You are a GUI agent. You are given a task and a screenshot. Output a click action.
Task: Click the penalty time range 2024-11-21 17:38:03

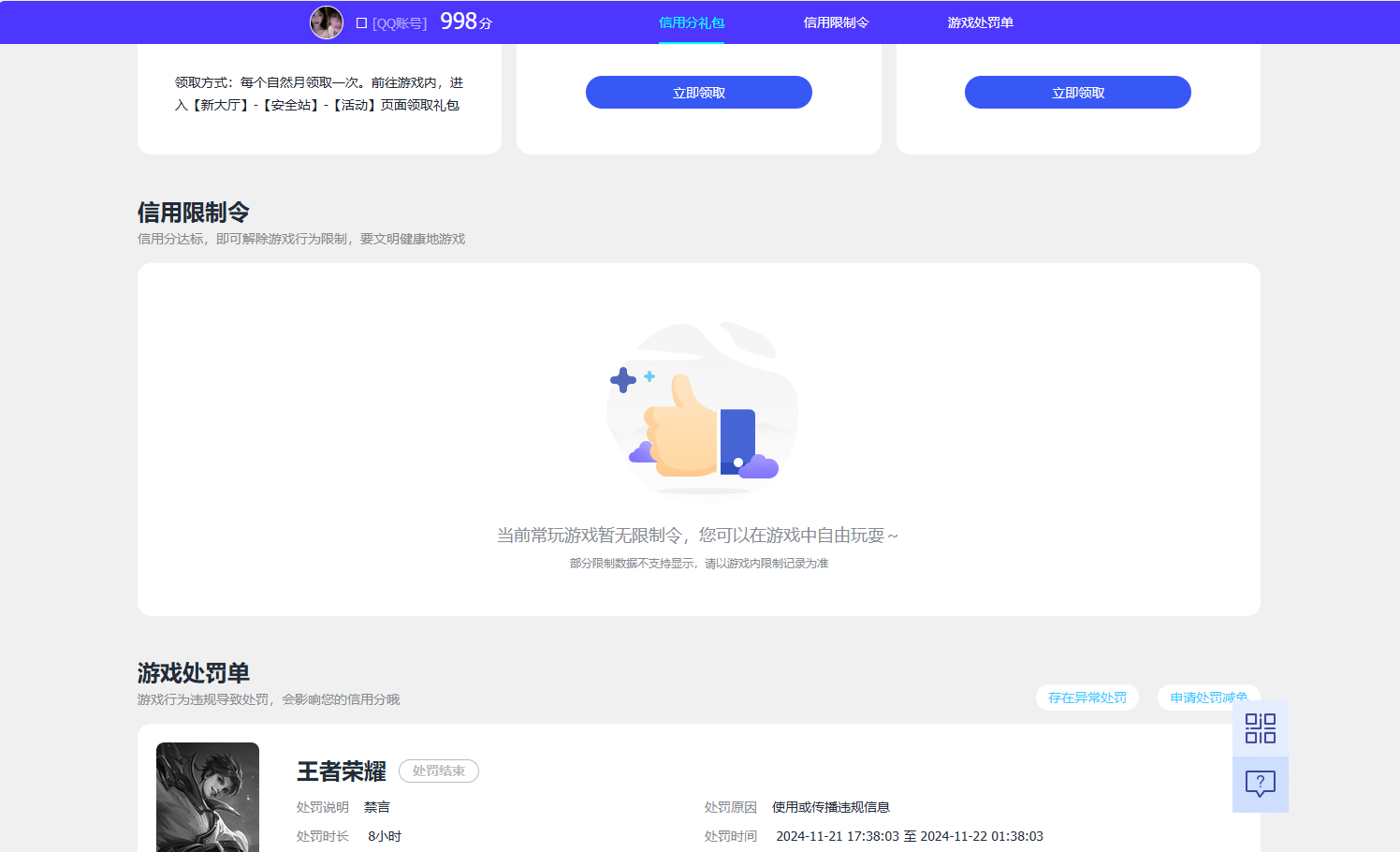coord(910,836)
